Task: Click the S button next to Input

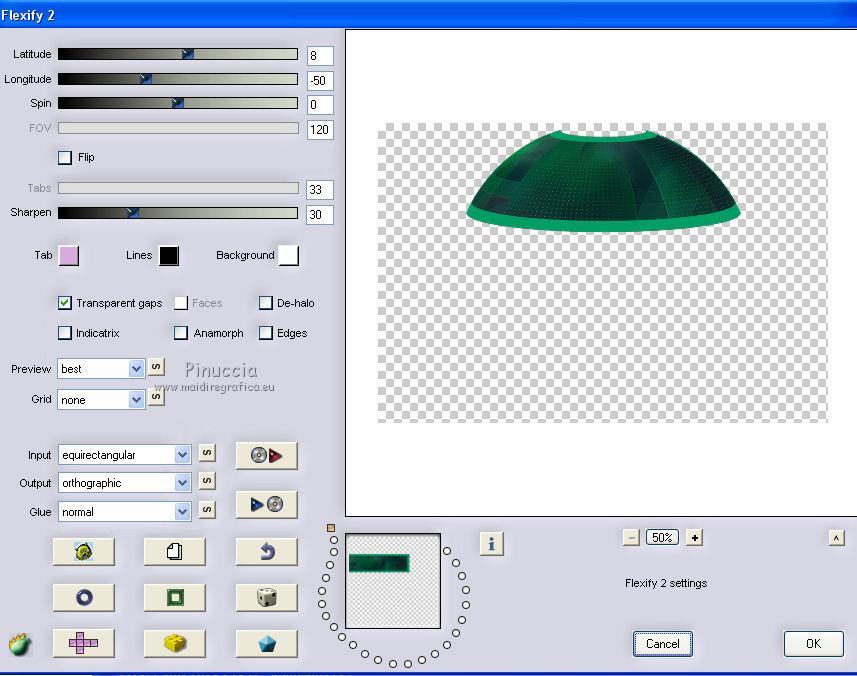Action: [x=207, y=452]
